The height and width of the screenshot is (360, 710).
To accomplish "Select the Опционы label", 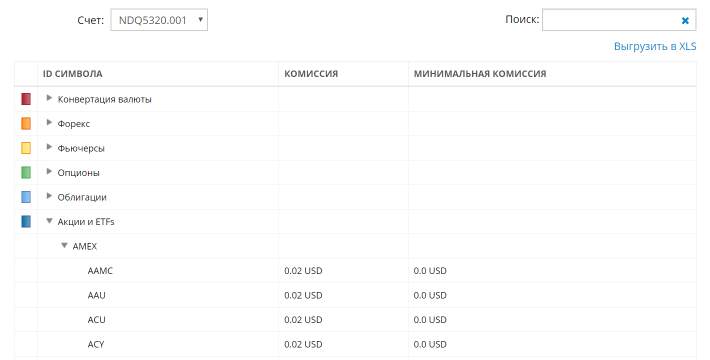I will click(x=78, y=173).
